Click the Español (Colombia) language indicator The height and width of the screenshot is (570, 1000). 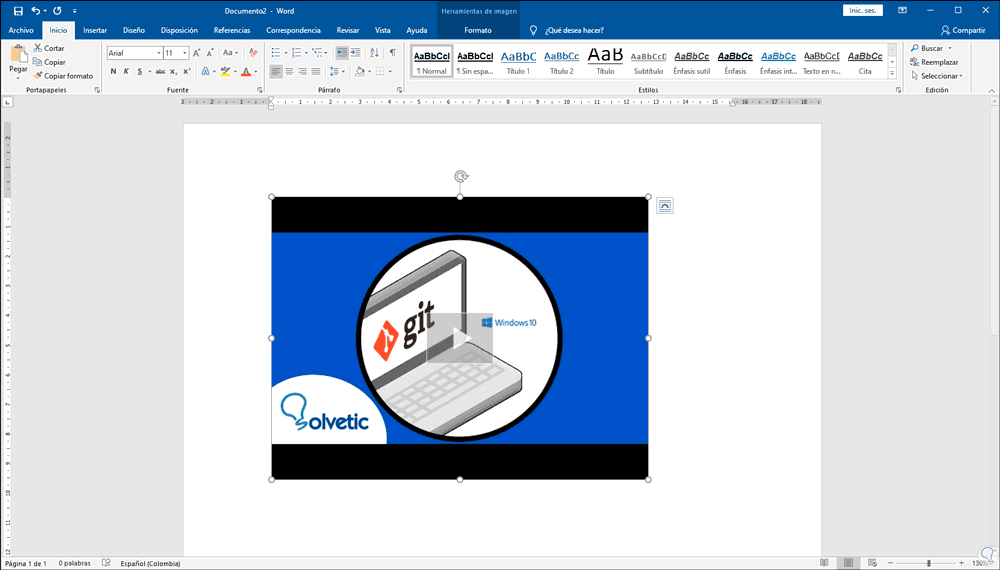pyautogui.click(x=151, y=563)
